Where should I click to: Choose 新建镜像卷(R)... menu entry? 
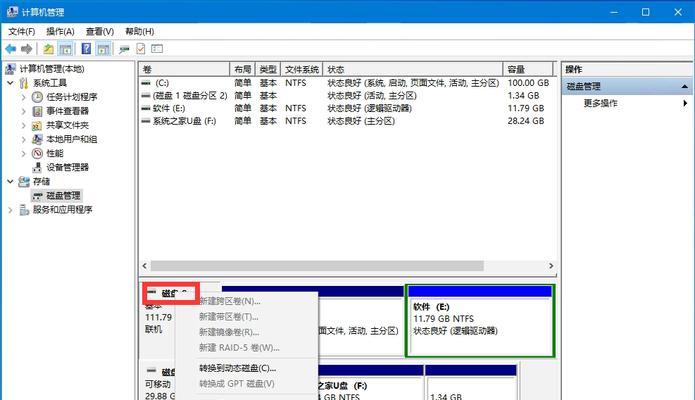click(247, 332)
